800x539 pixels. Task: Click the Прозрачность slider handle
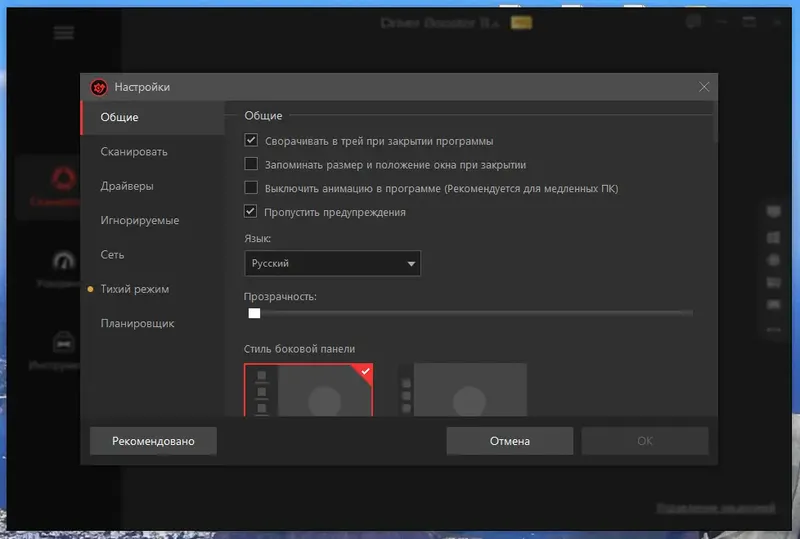[254, 313]
